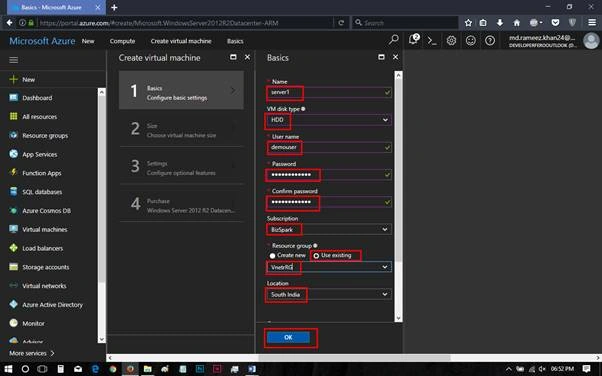Open Task View on taskbar

tap(42, 369)
